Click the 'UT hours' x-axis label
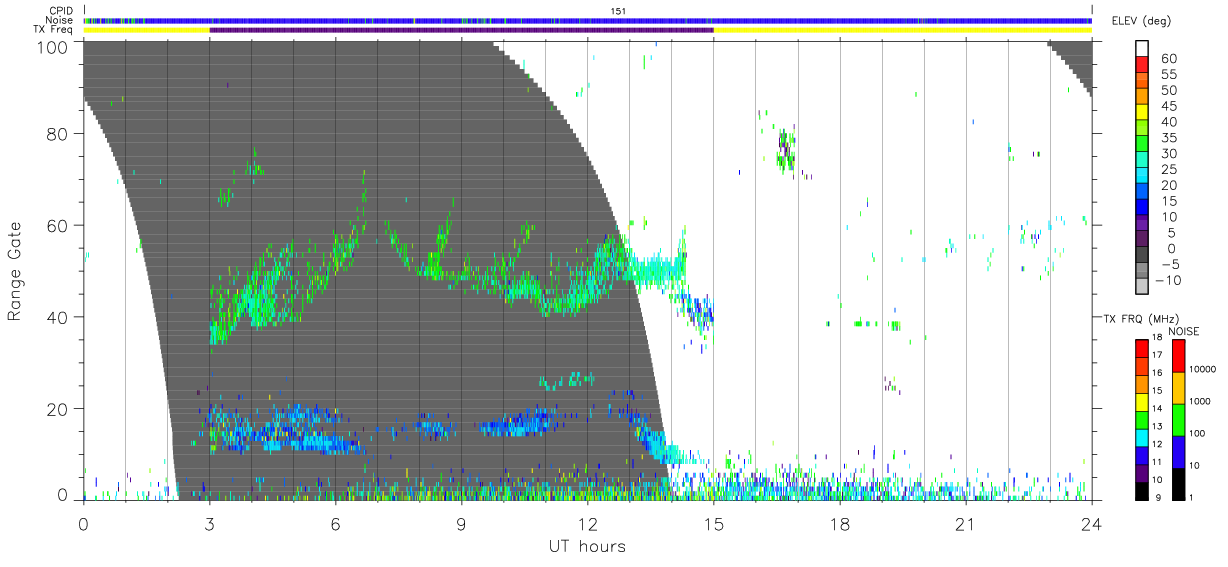The width and height of the screenshot is (1228, 567). [x=586, y=546]
